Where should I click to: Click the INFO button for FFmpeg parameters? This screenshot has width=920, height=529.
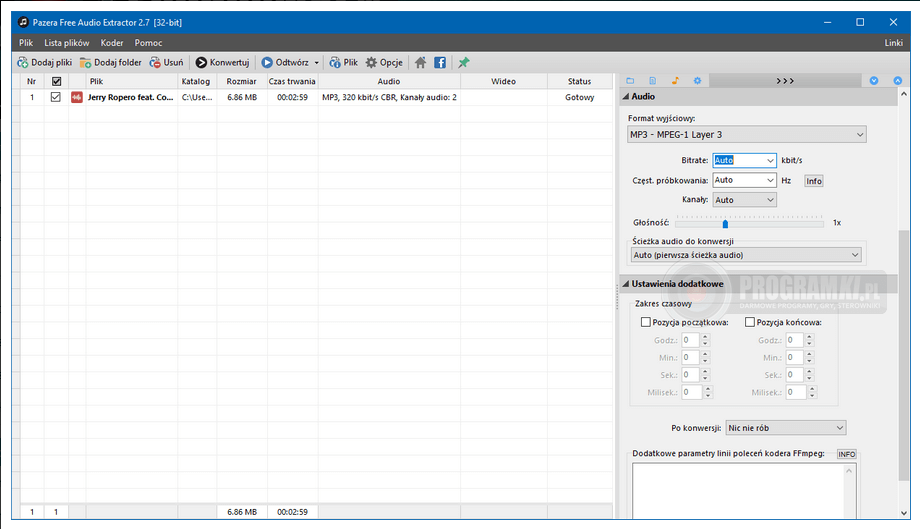[x=847, y=455]
